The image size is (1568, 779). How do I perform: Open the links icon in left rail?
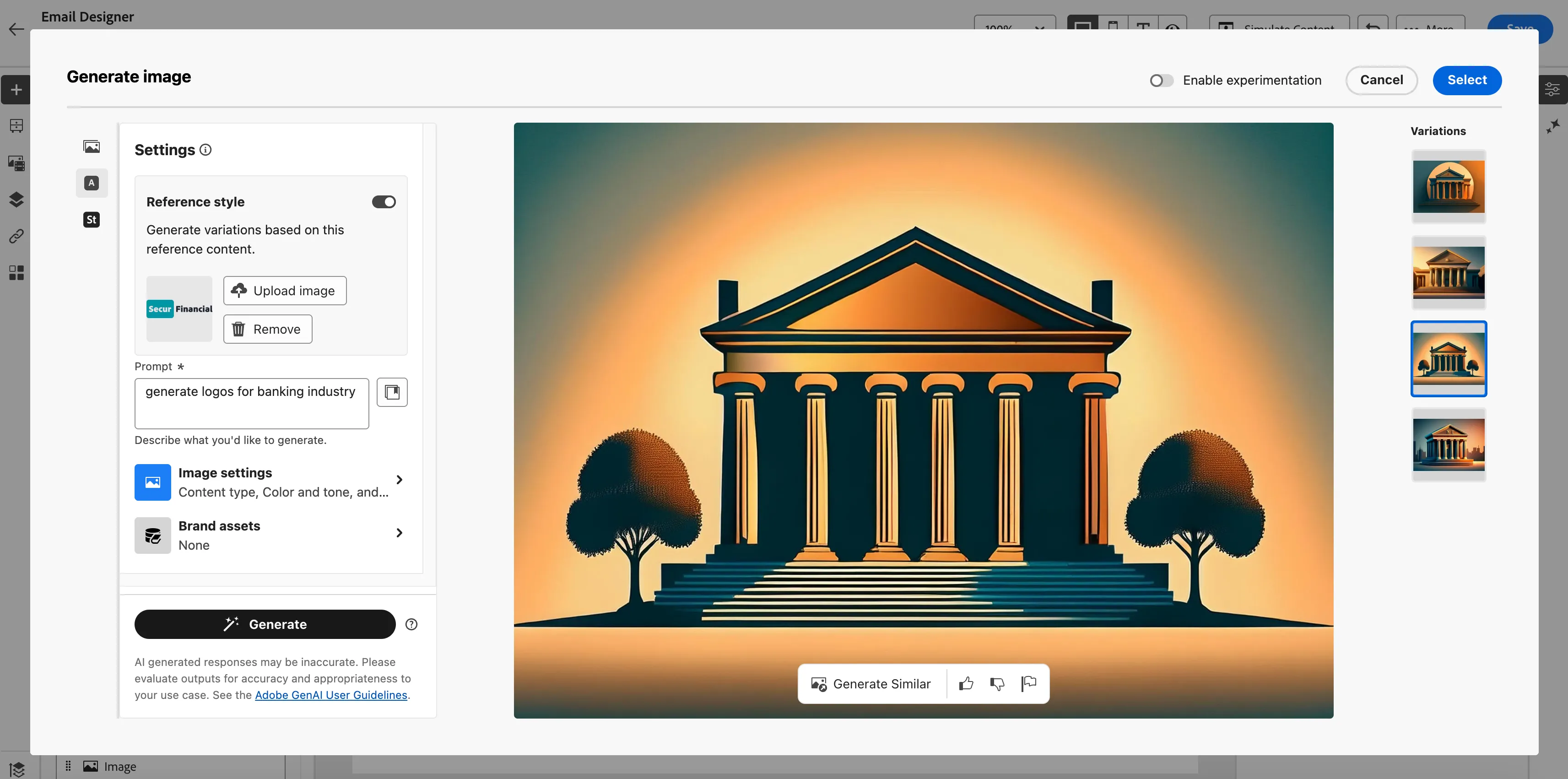16,236
